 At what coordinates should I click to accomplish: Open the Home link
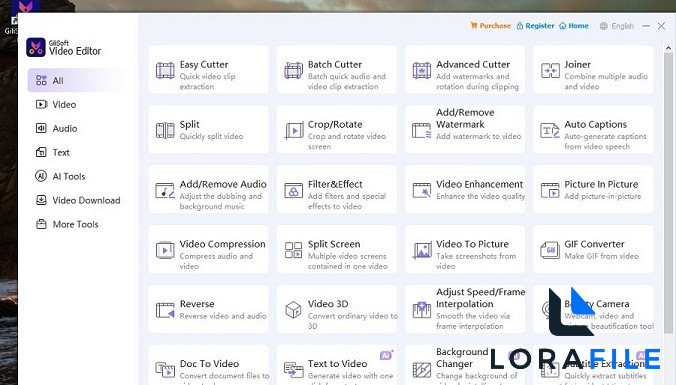coord(574,26)
